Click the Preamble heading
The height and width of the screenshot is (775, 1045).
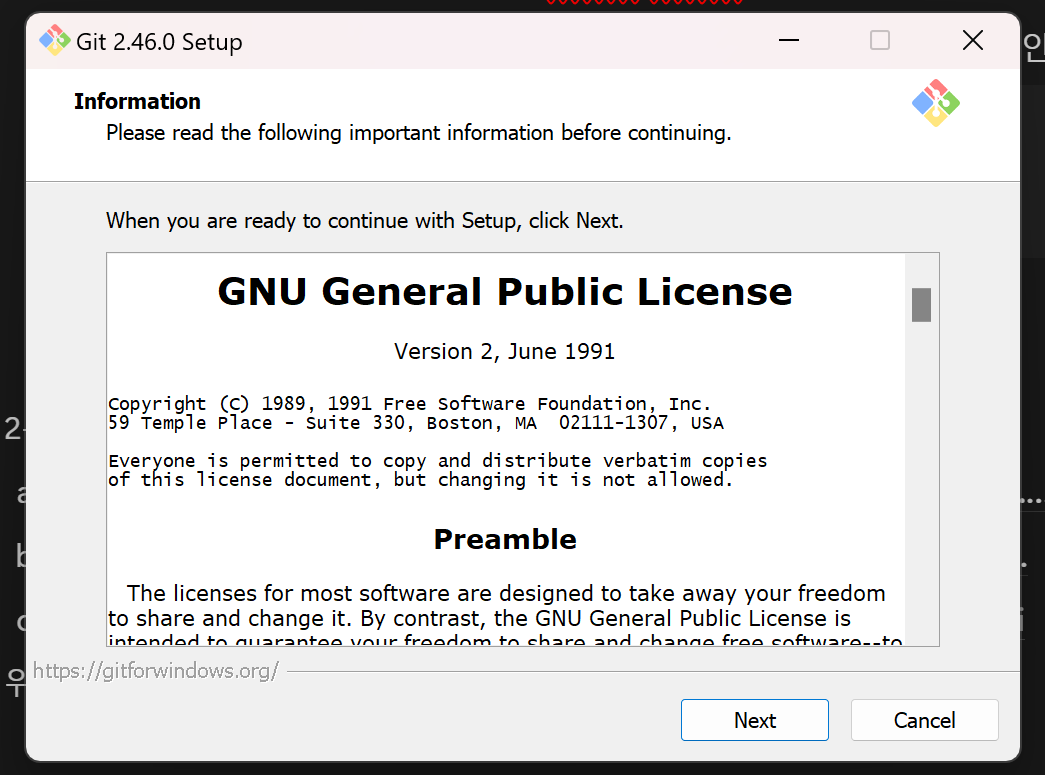click(x=505, y=539)
